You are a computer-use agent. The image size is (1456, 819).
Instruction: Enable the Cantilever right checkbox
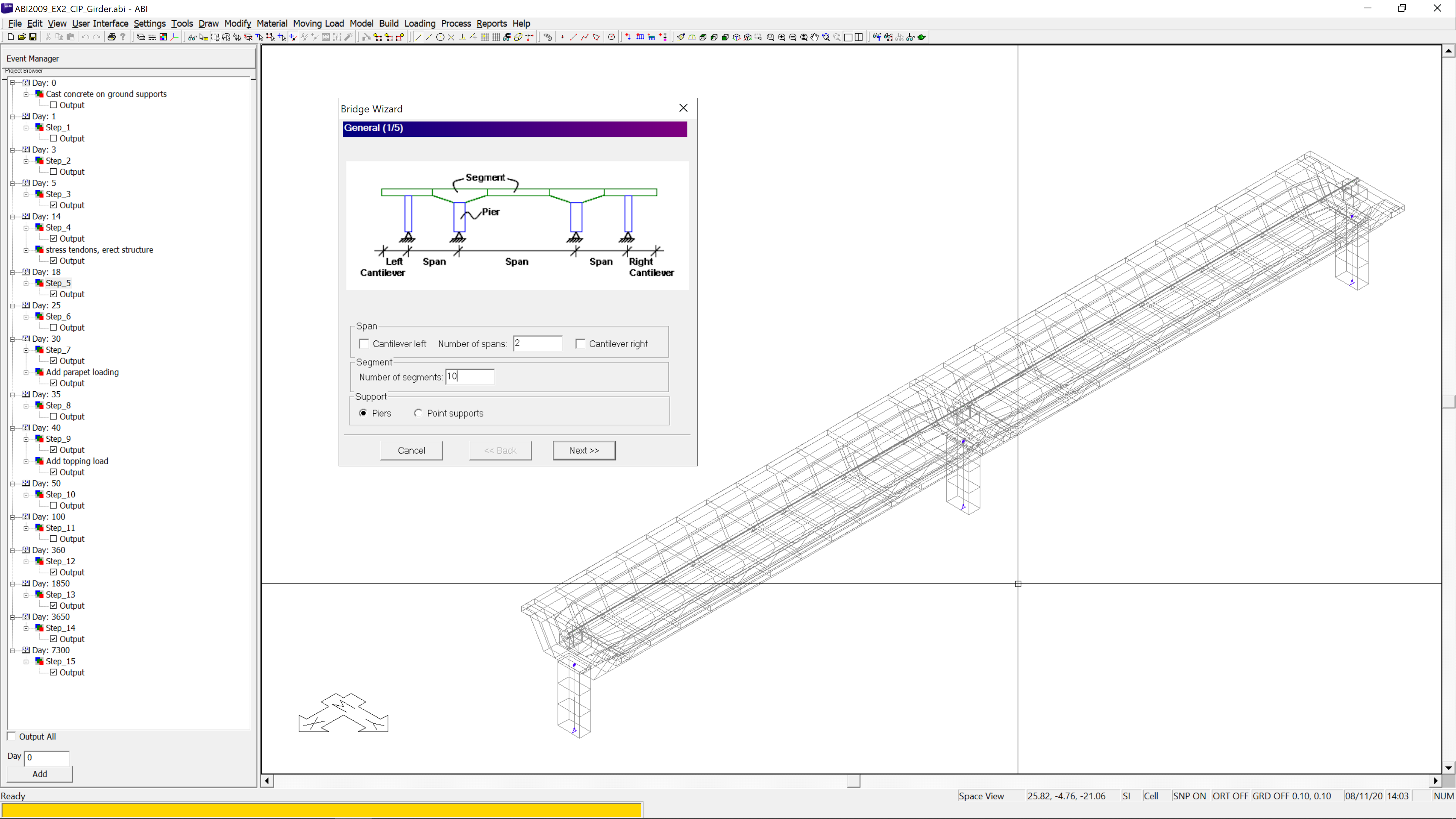tap(581, 344)
